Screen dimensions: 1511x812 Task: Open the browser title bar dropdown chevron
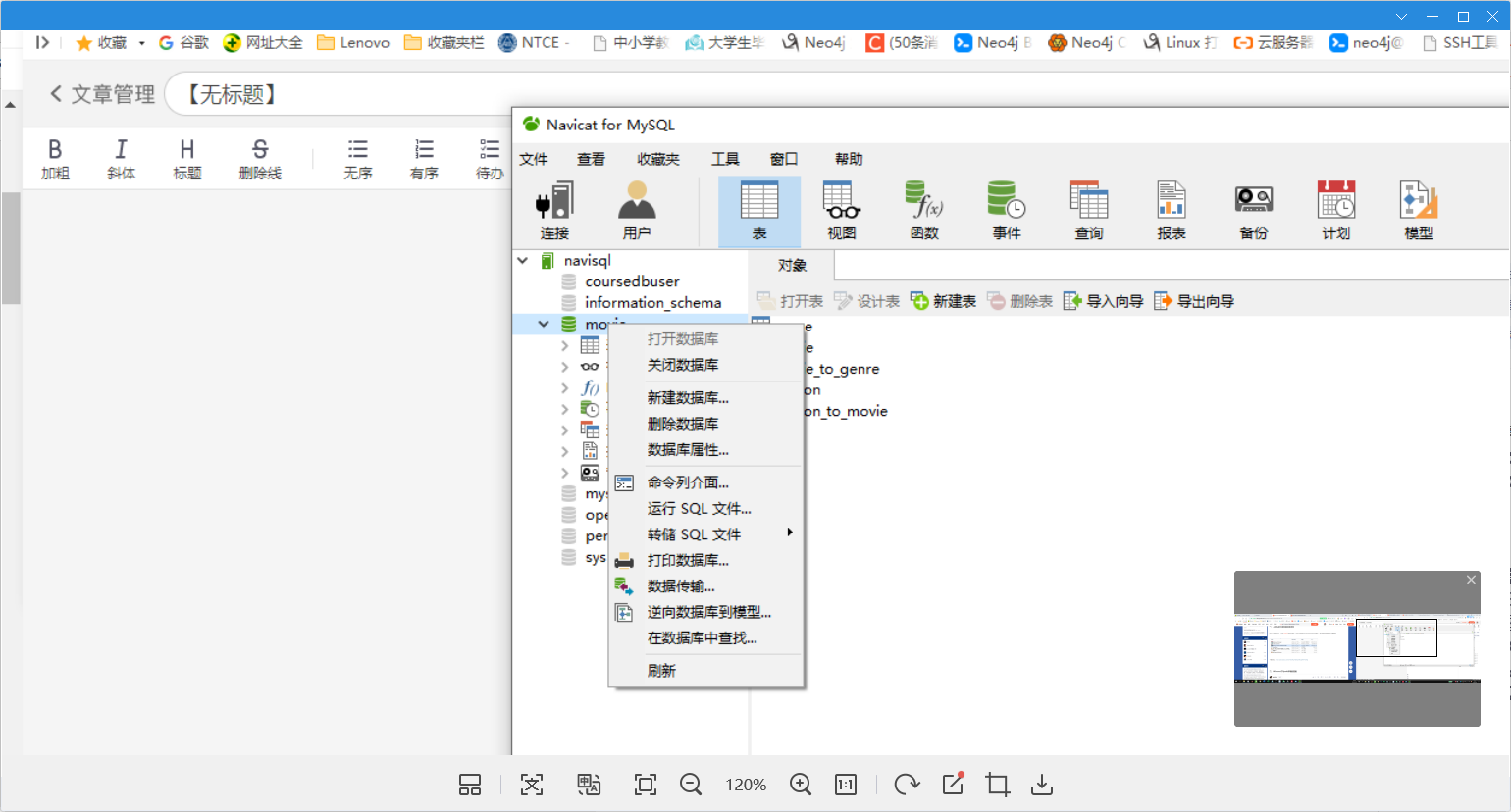[x=1401, y=16]
